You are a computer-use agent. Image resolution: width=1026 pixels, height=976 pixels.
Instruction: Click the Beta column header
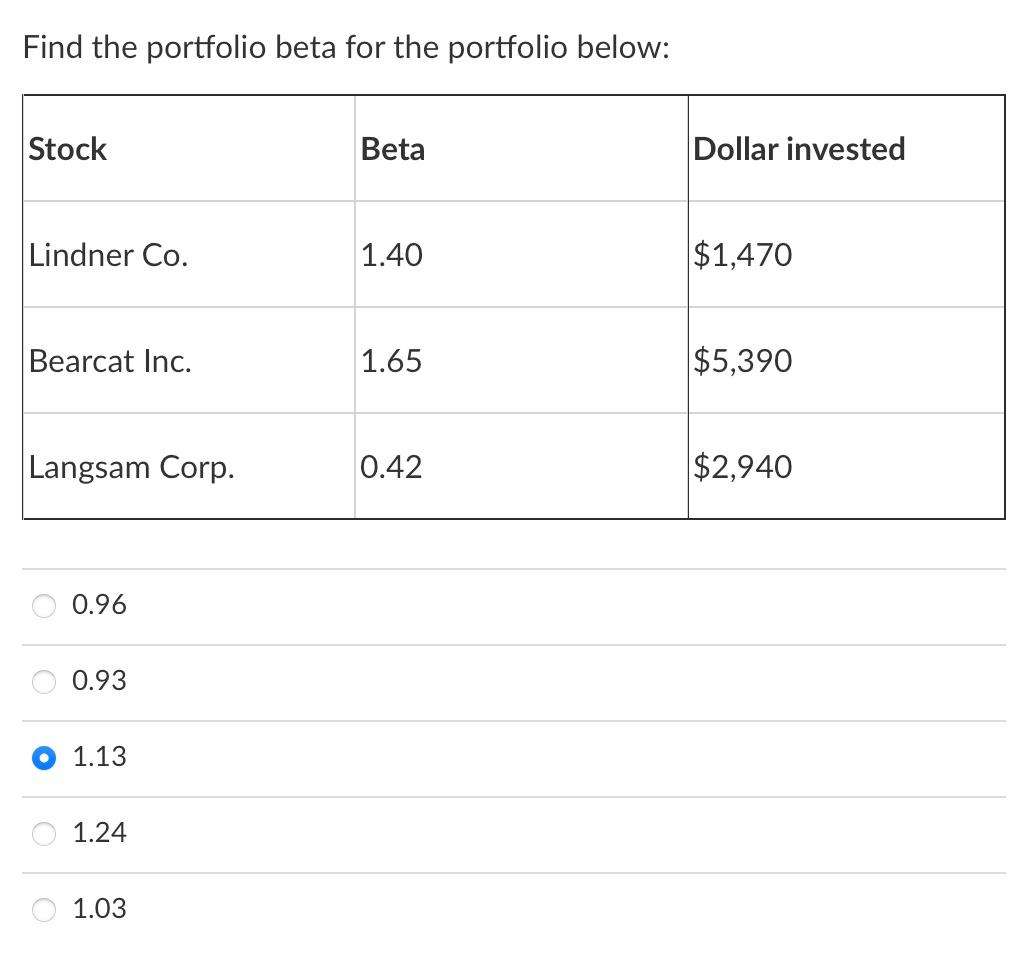click(393, 148)
